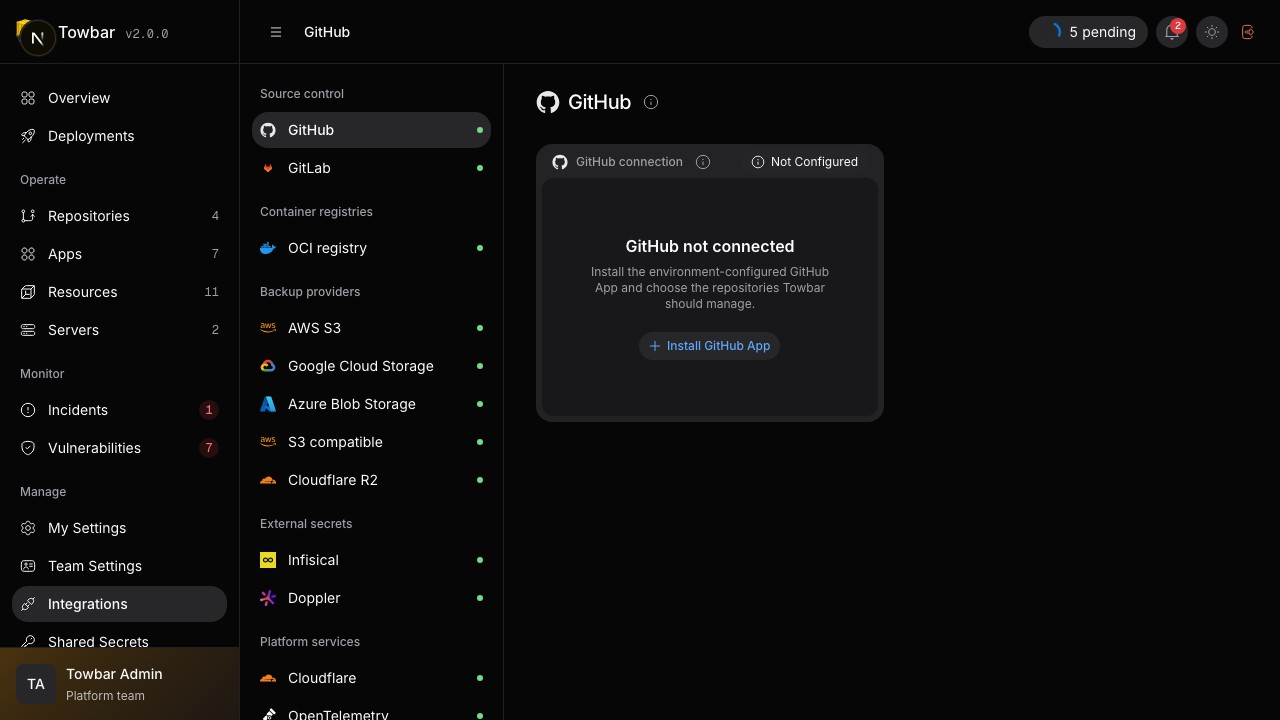Open Vulnerabilities page
Image resolution: width=1280 pixels, height=720 pixels.
(119, 448)
